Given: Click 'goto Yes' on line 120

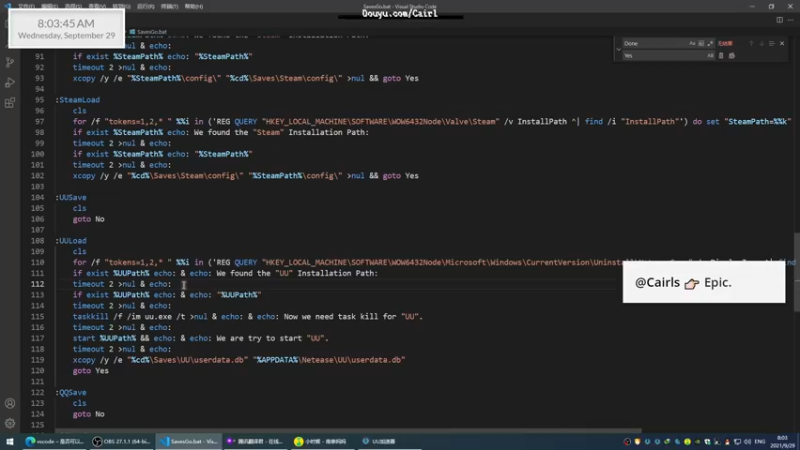Looking at the screenshot, I should pyautogui.click(x=90, y=371).
